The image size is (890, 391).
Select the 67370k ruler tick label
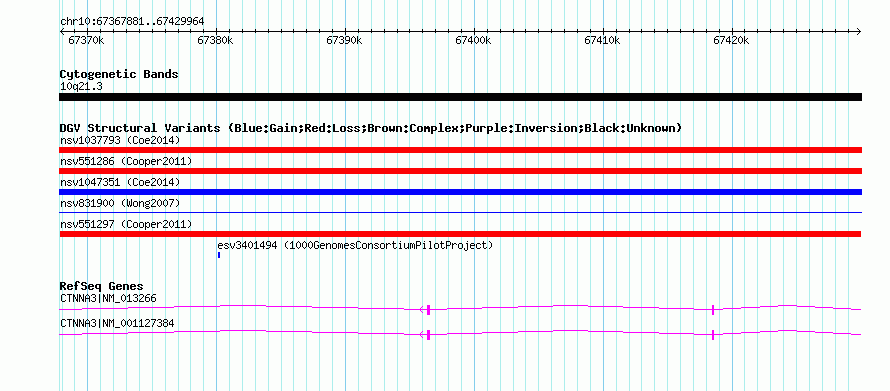coord(86,40)
